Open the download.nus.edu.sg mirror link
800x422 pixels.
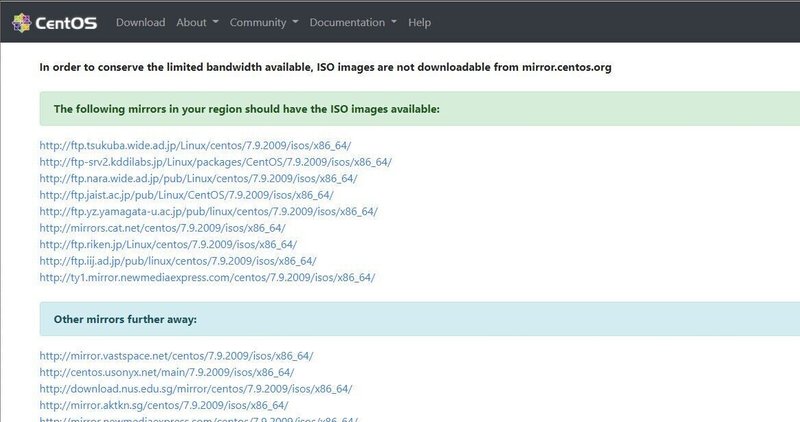(196, 389)
